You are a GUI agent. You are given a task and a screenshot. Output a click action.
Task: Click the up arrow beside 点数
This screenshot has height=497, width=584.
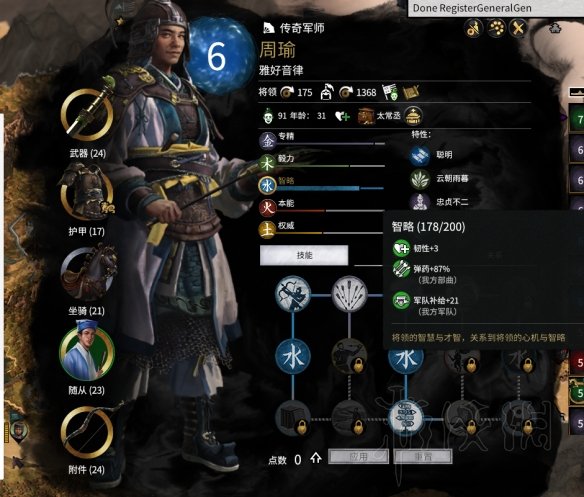pyautogui.click(x=316, y=458)
